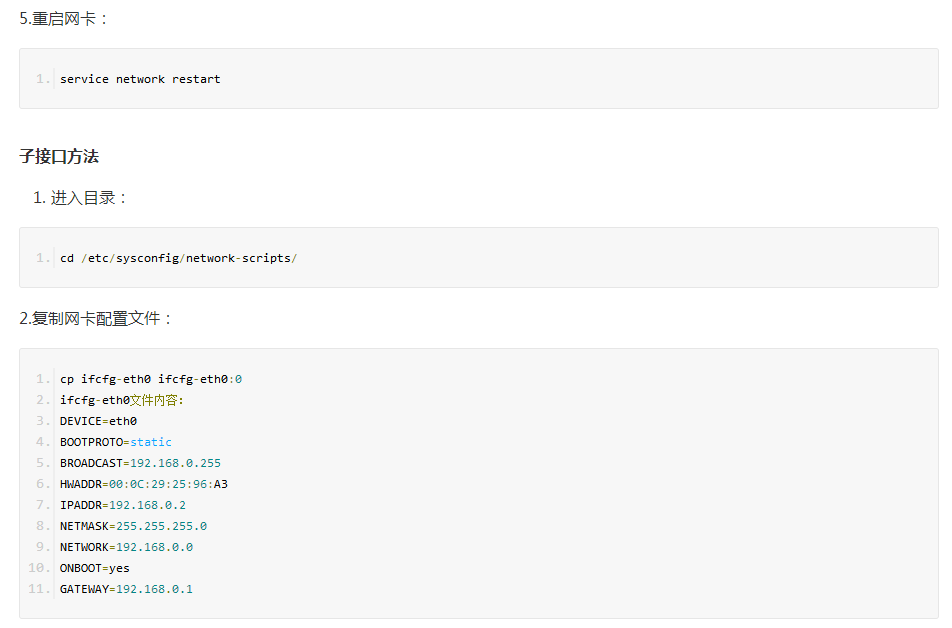This screenshot has width=952, height=628.
Task: Click the '1. 进入目录' list item
Action: click(x=80, y=198)
